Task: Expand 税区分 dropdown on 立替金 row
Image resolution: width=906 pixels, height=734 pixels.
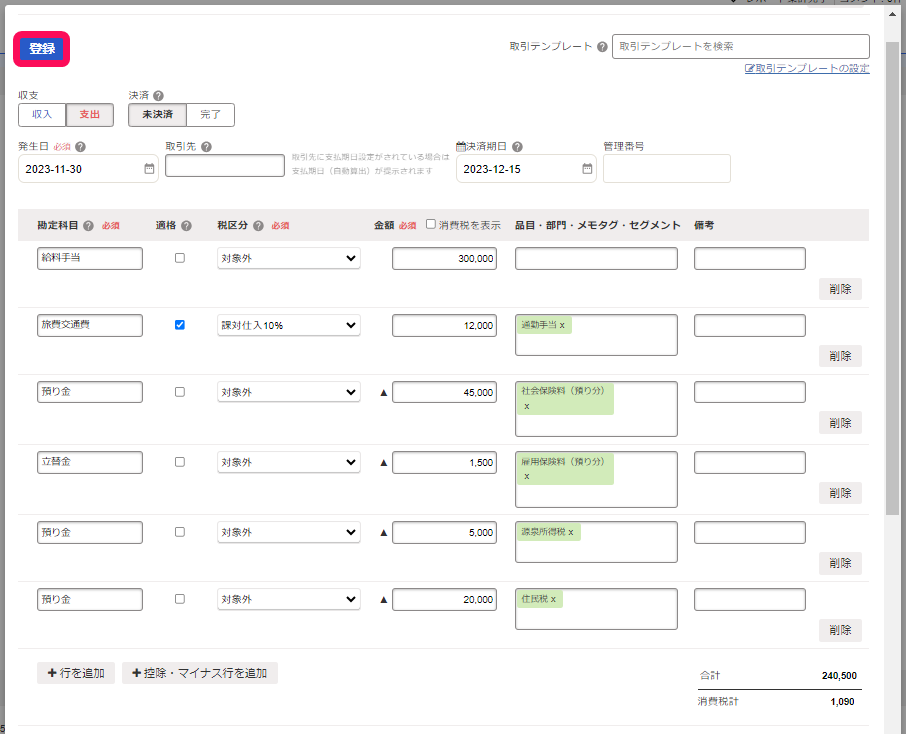Action: 288,462
